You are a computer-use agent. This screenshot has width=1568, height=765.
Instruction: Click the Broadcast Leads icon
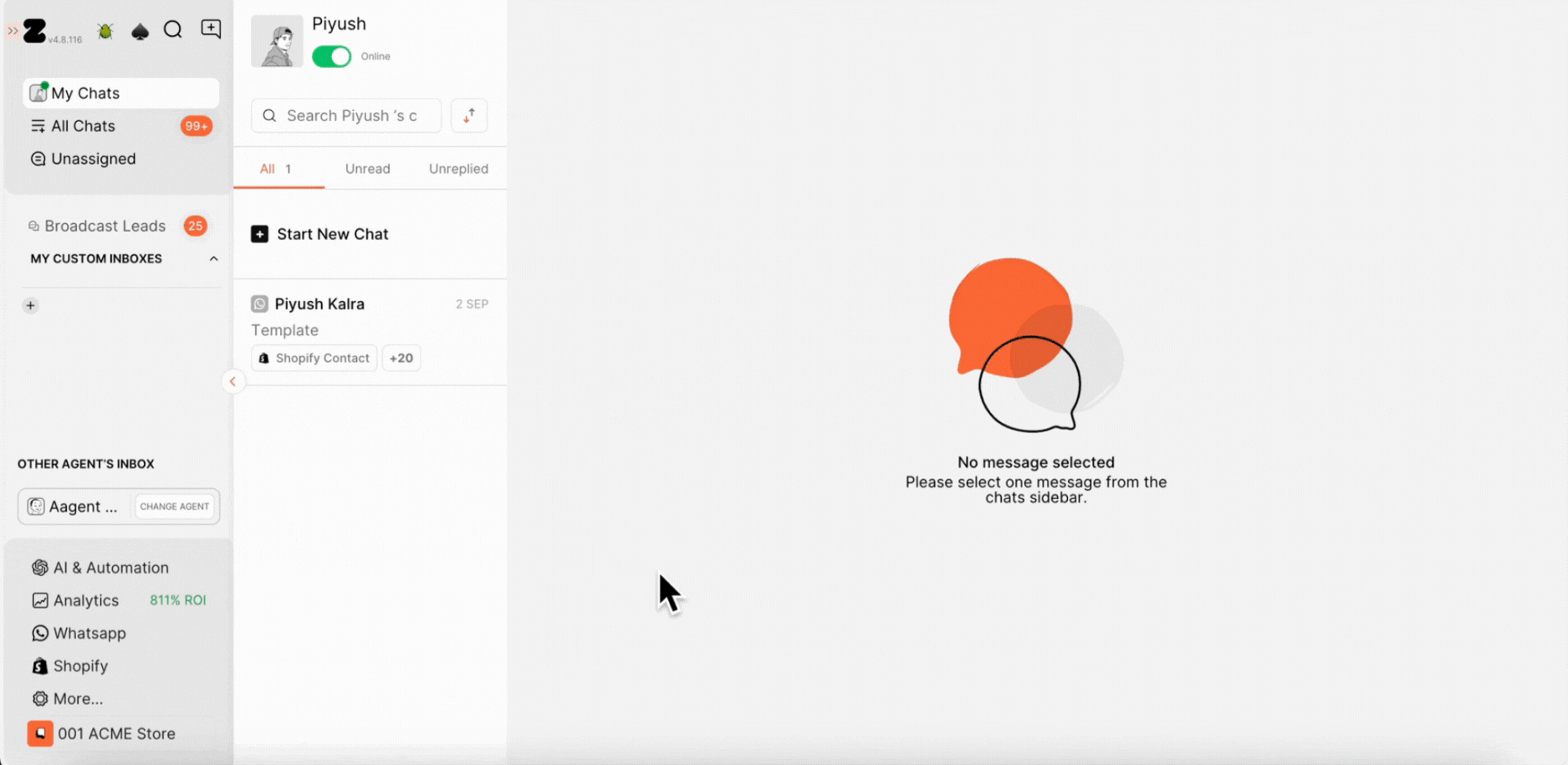coord(33,227)
